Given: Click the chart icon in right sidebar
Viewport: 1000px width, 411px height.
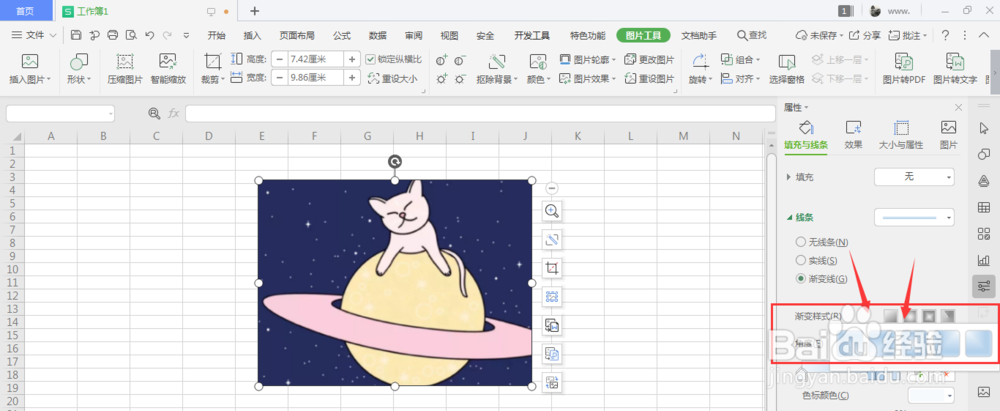Looking at the screenshot, I should pos(983,260).
